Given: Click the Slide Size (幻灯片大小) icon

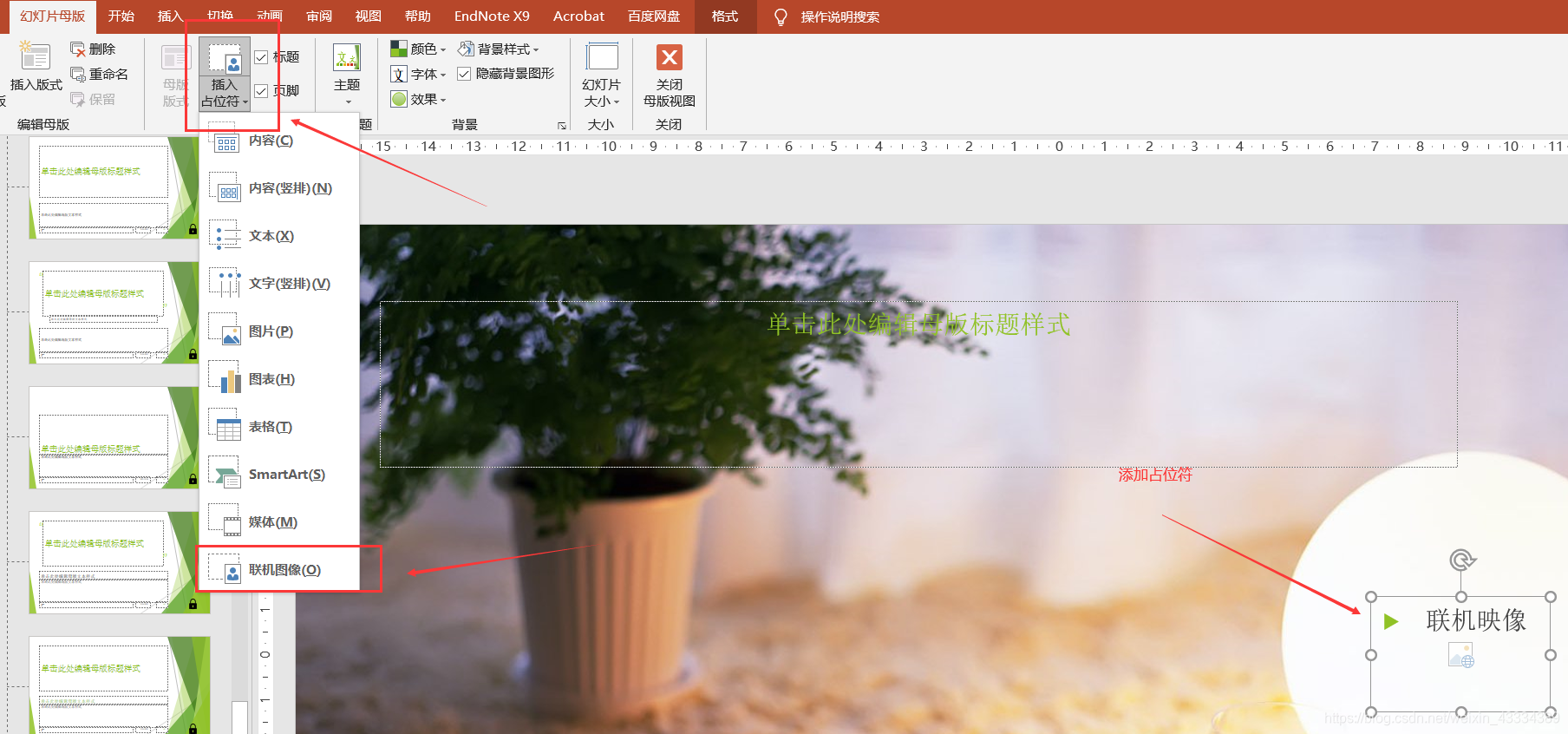Looking at the screenshot, I should click(x=602, y=57).
